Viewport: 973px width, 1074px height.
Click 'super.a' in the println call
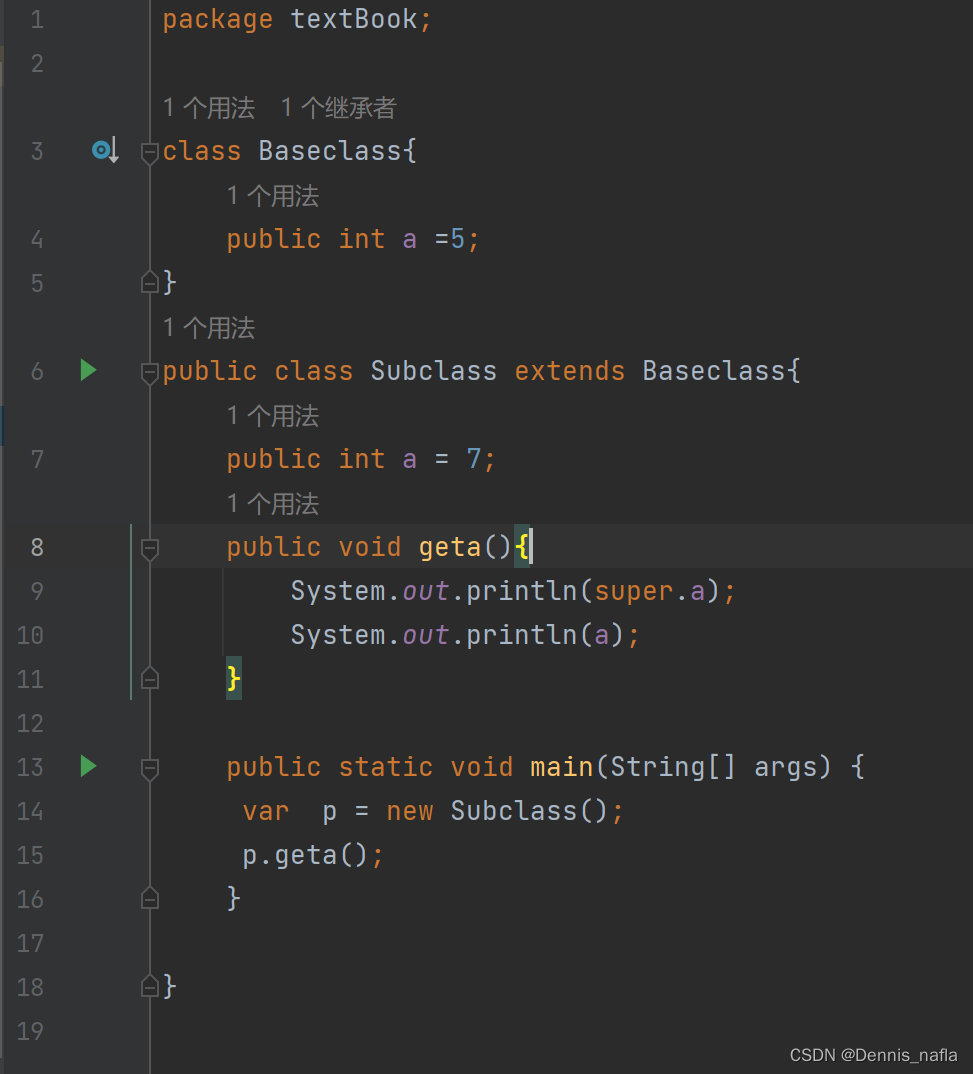pyautogui.click(x=650, y=591)
